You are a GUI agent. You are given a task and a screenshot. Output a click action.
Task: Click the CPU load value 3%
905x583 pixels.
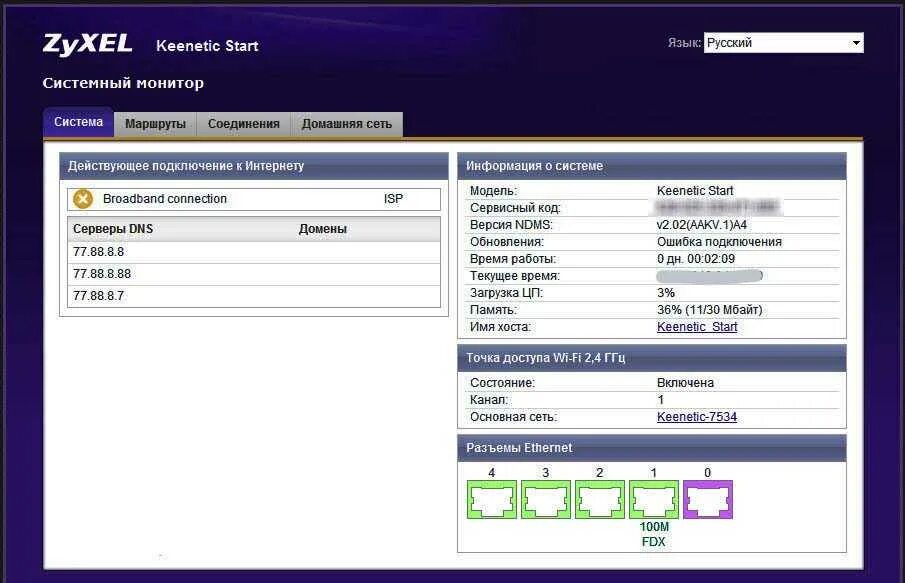(x=665, y=293)
